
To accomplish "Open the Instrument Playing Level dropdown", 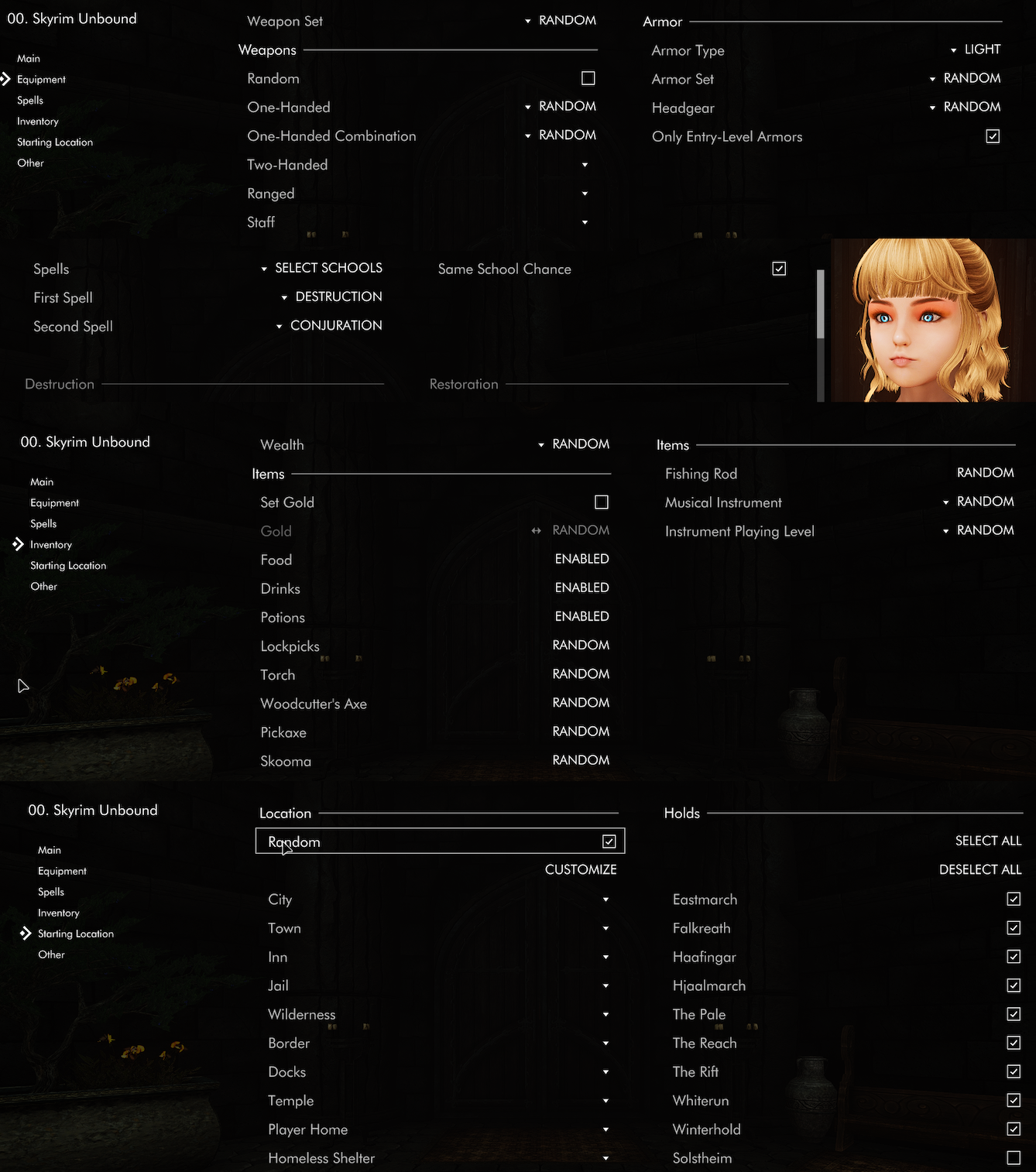I will coord(979,530).
